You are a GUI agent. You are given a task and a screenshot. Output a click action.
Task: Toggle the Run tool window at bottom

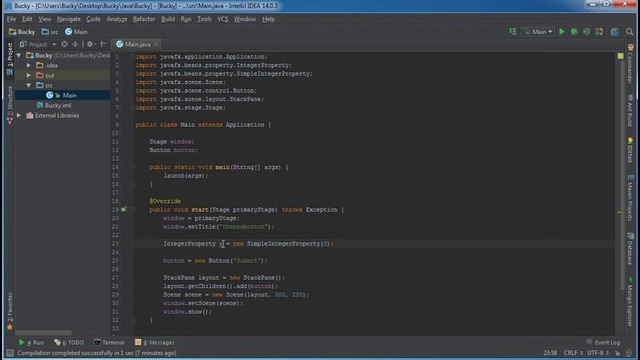tap(31, 342)
